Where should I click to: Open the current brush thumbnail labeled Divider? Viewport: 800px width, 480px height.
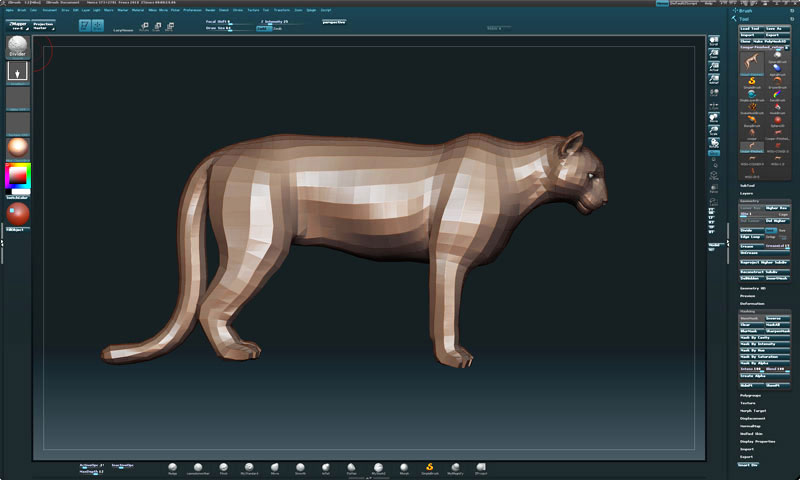tap(17, 46)
